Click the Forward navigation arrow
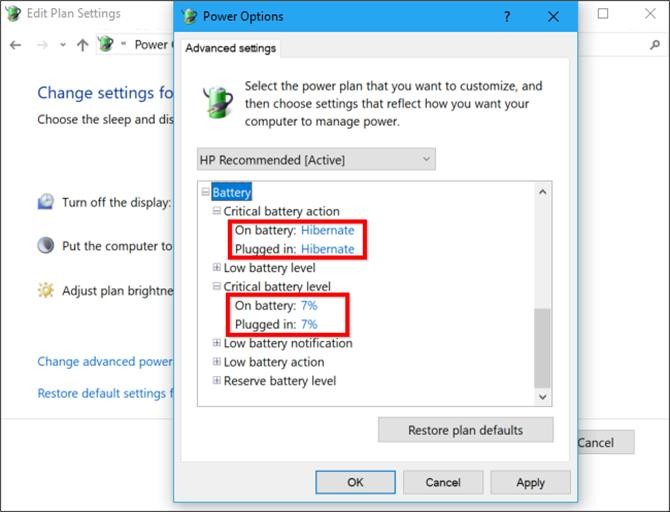670x512 pixels. point(41,45)
